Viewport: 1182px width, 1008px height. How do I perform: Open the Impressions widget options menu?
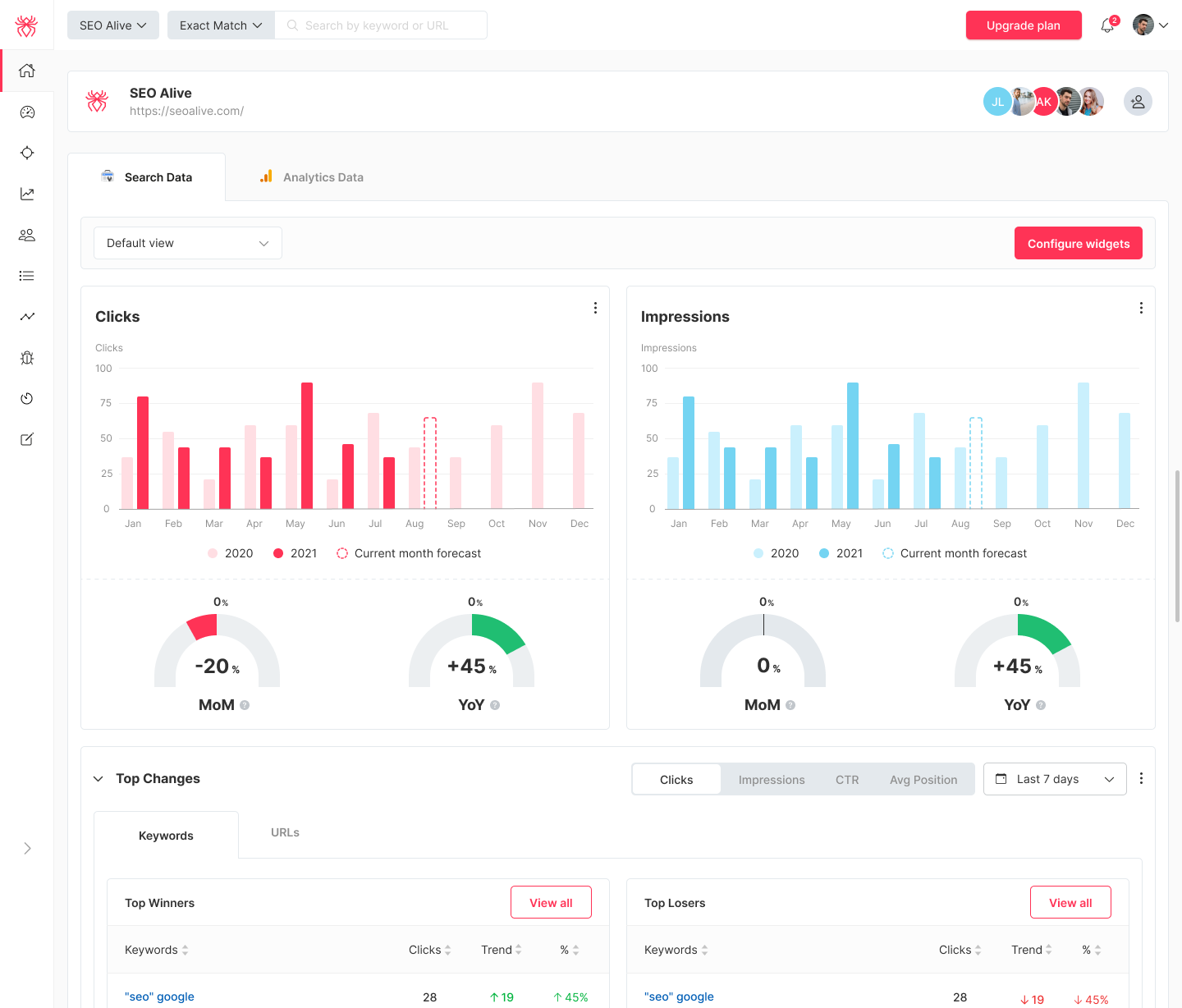[1141, 308]
